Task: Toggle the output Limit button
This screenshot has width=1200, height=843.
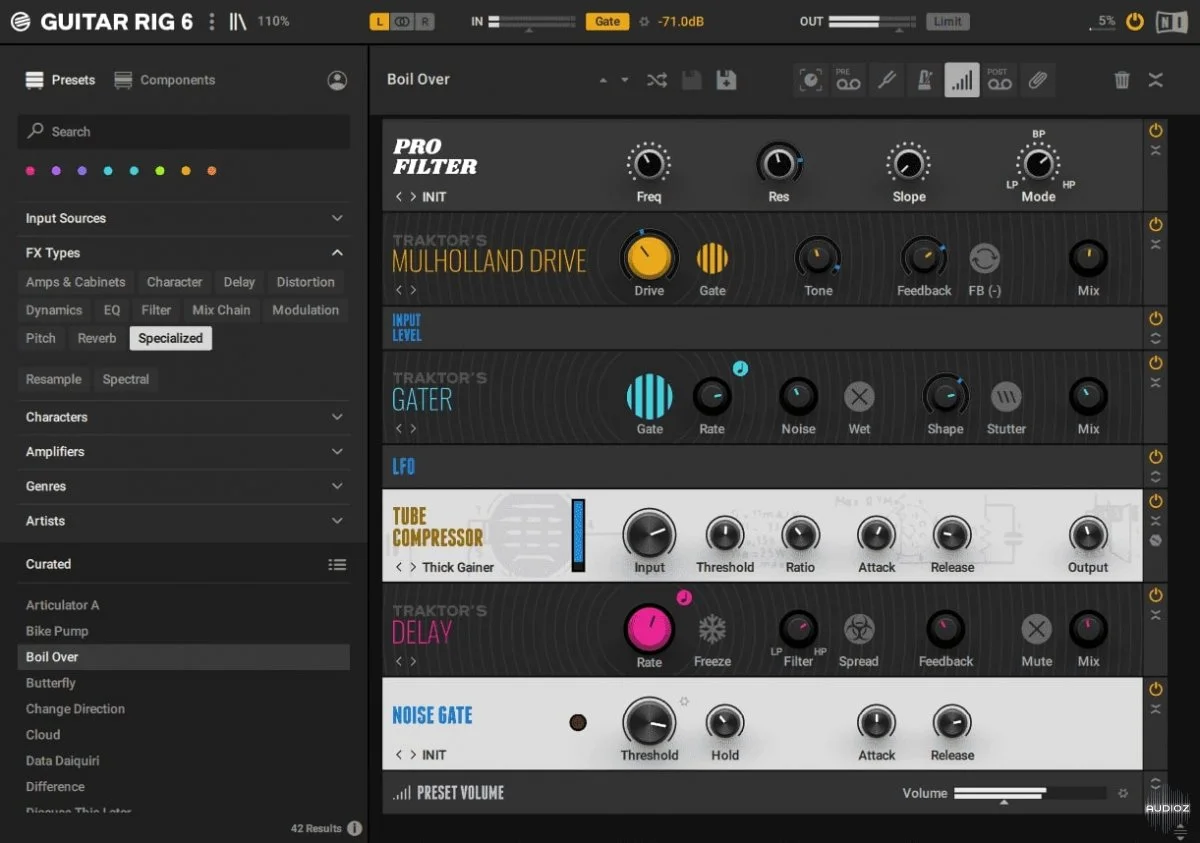Action: coord(947,21)
